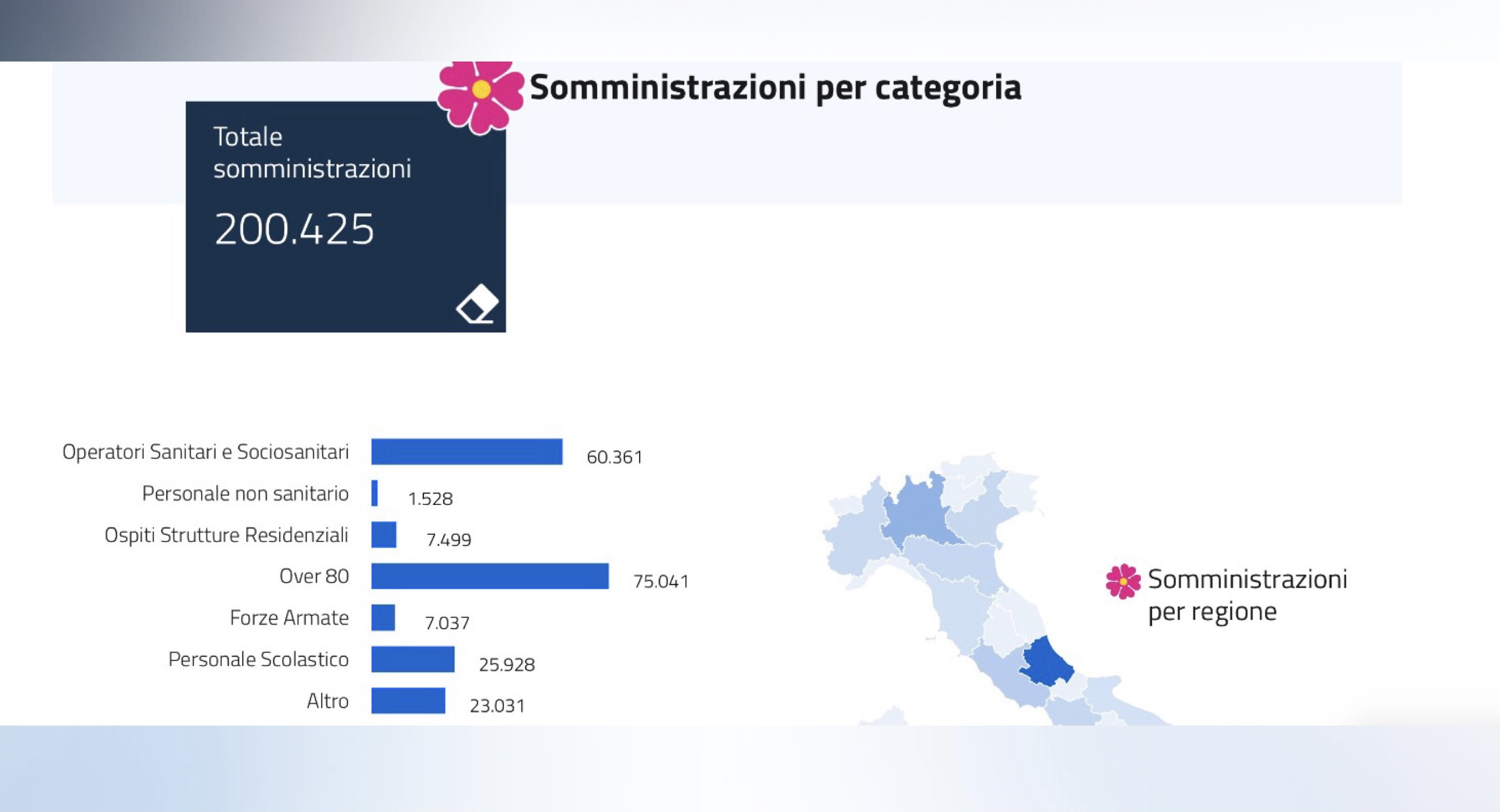
Task: Click the eraser reset icon in totals card
Action: (x=477, y=304)
